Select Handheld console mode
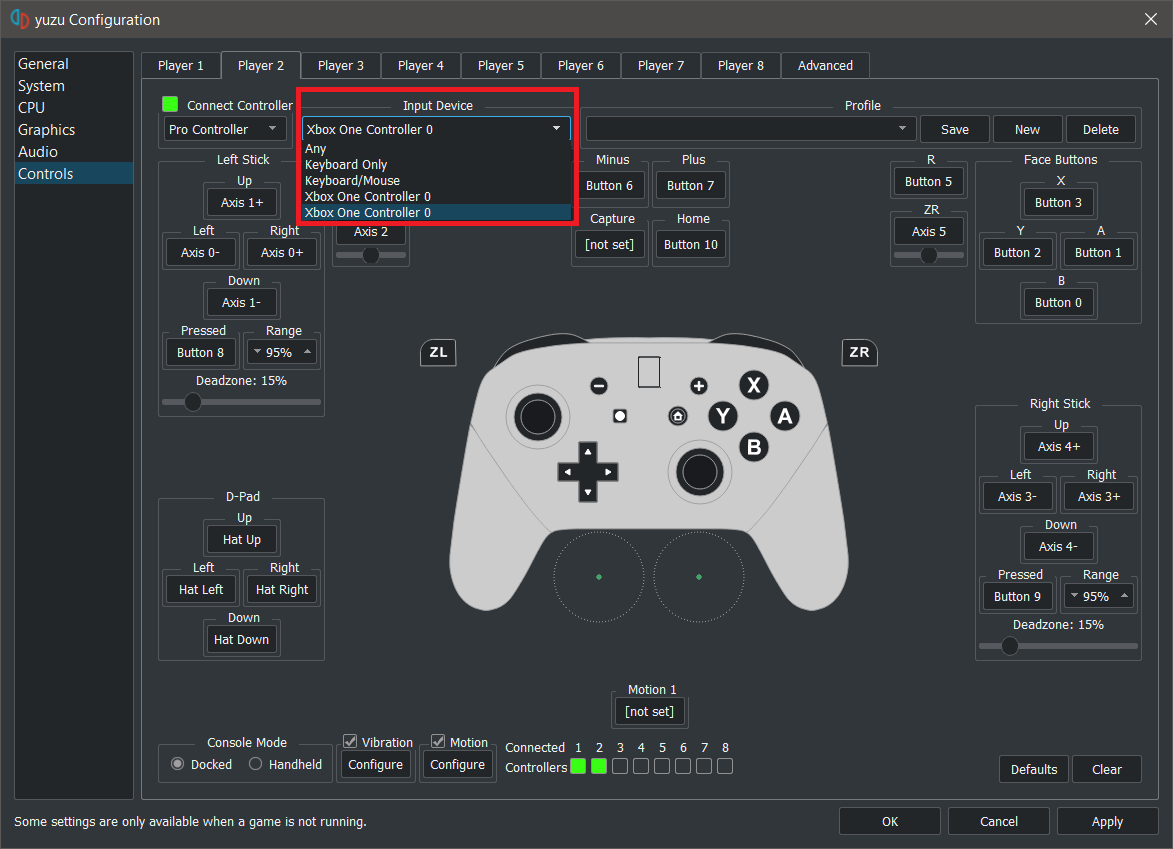The height and width of the screenshot is (849, 1173). click(255, 764)
